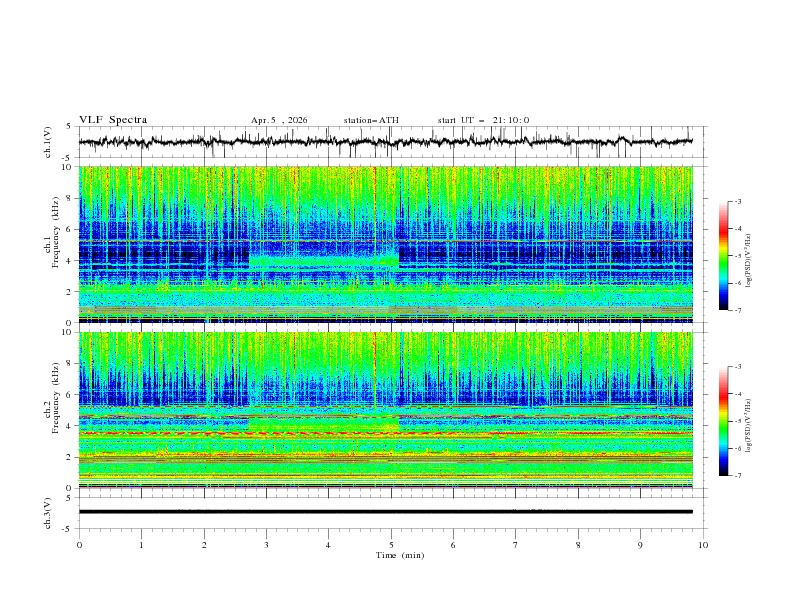Click the 'start UT = 21:10:0' text
This screenshot has height=612, width=792.
coord(483,120)
